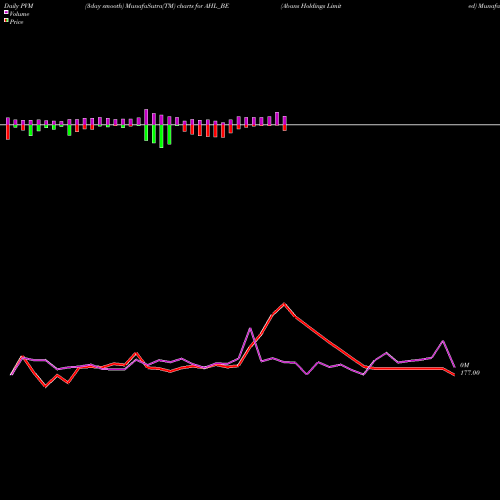The height and width of the screenshot is (500, 500).
Task: Click the magenta volume line's first tall spike
Action: click(x=250, y=329)
